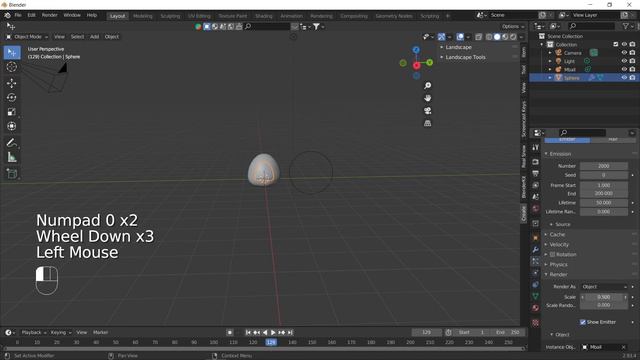Switch to the Modeling workspace tab
The image size is (640, 360).
click(x=143, y=16)
